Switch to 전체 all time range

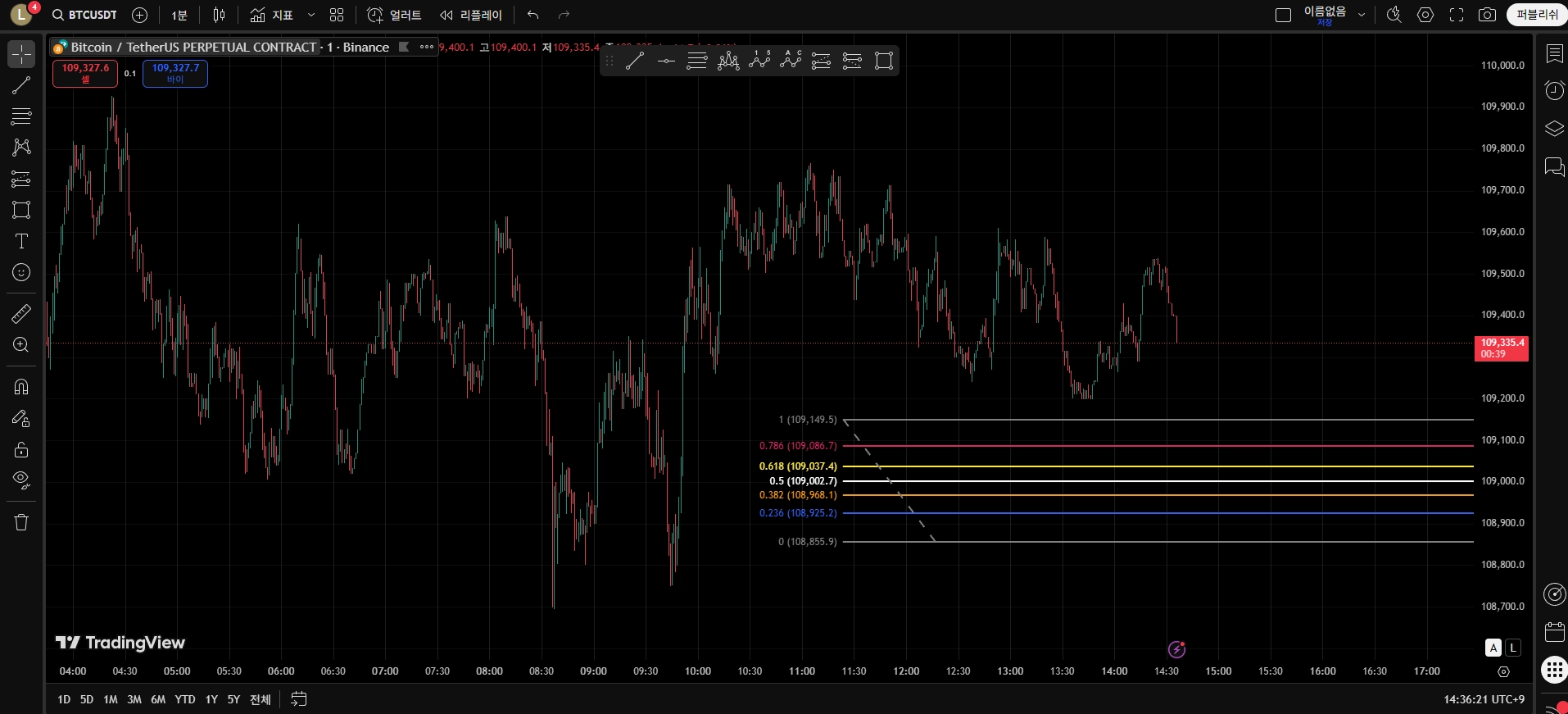coord(261,699)
